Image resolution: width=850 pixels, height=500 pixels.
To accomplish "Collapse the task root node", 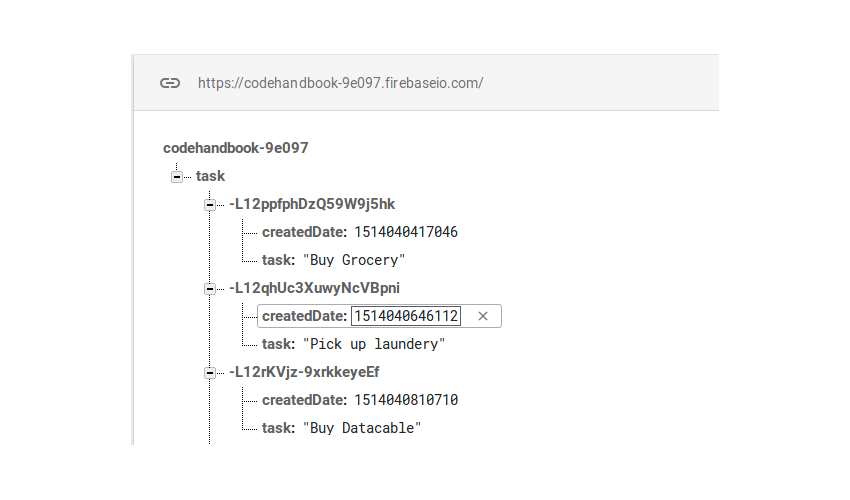I will click(x=177, y=177).
